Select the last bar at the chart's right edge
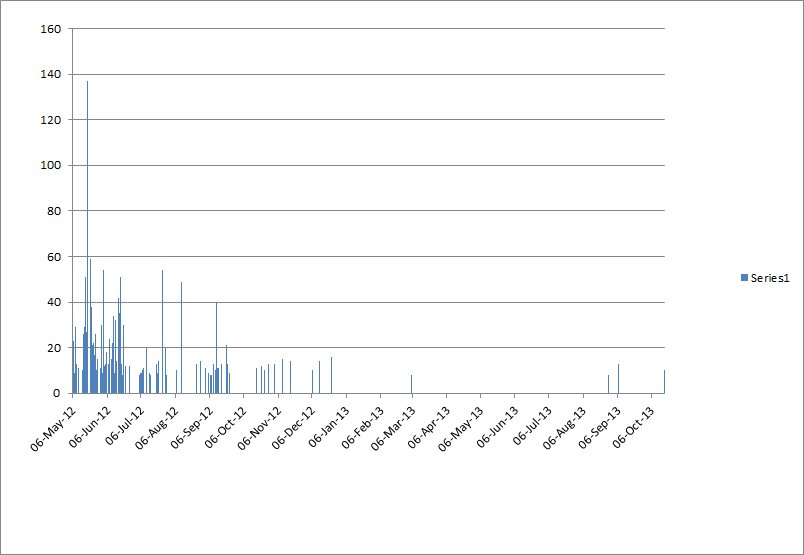 point(664,382)
